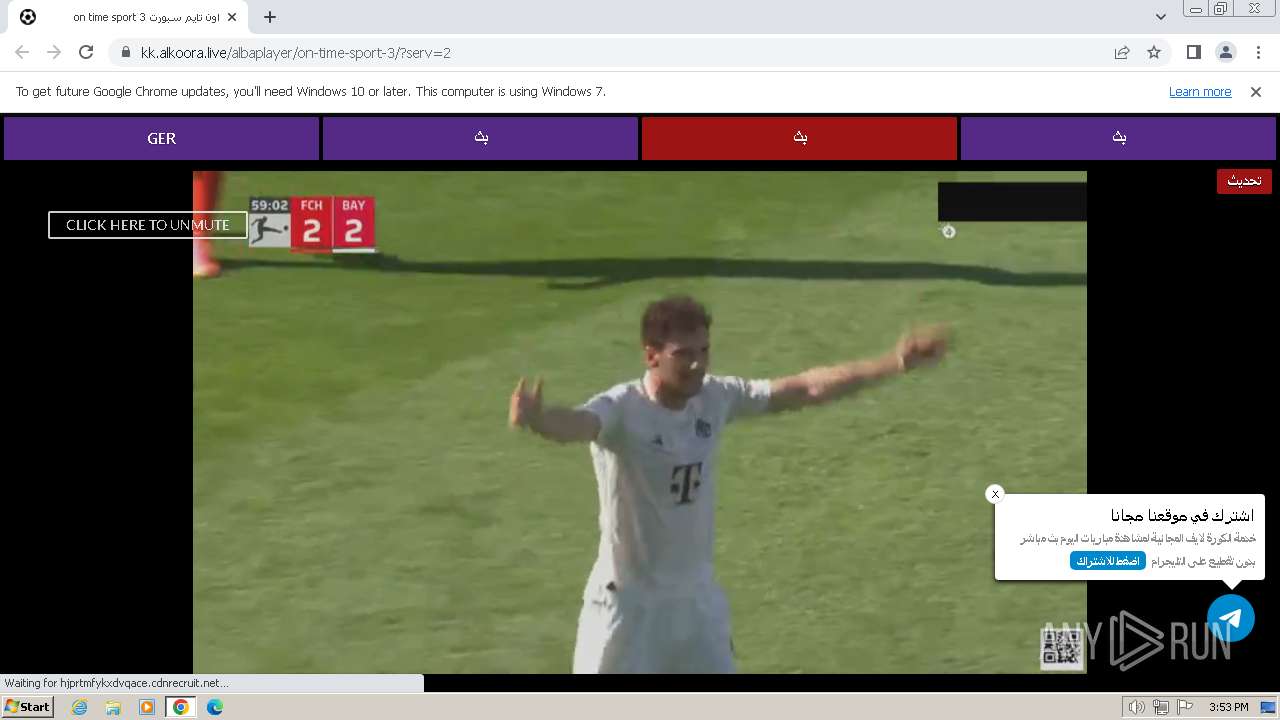The width and height of the screenshot is (1280, 720).
Task: Bookmark this tab star icon
Action: click(x=1154, y=52)
